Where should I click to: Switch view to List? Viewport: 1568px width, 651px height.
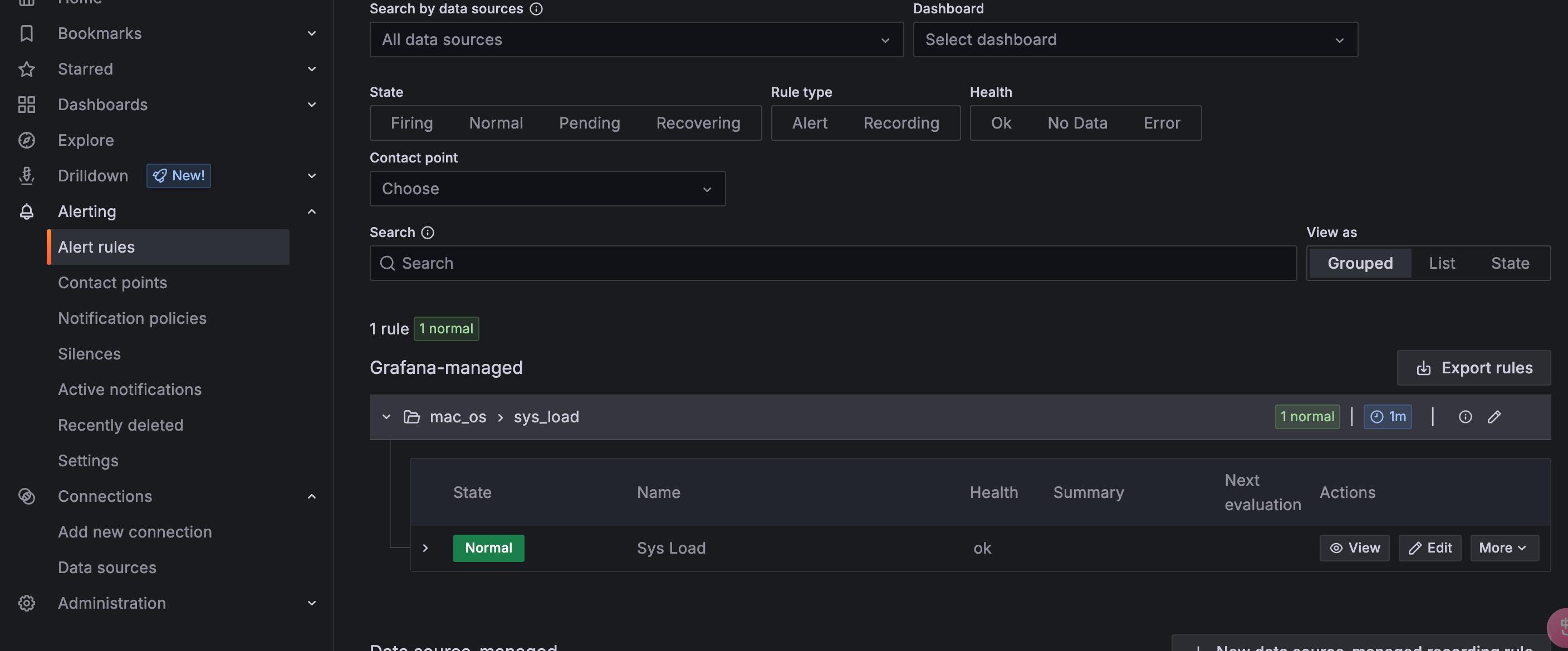click(x=1442, y=263)
